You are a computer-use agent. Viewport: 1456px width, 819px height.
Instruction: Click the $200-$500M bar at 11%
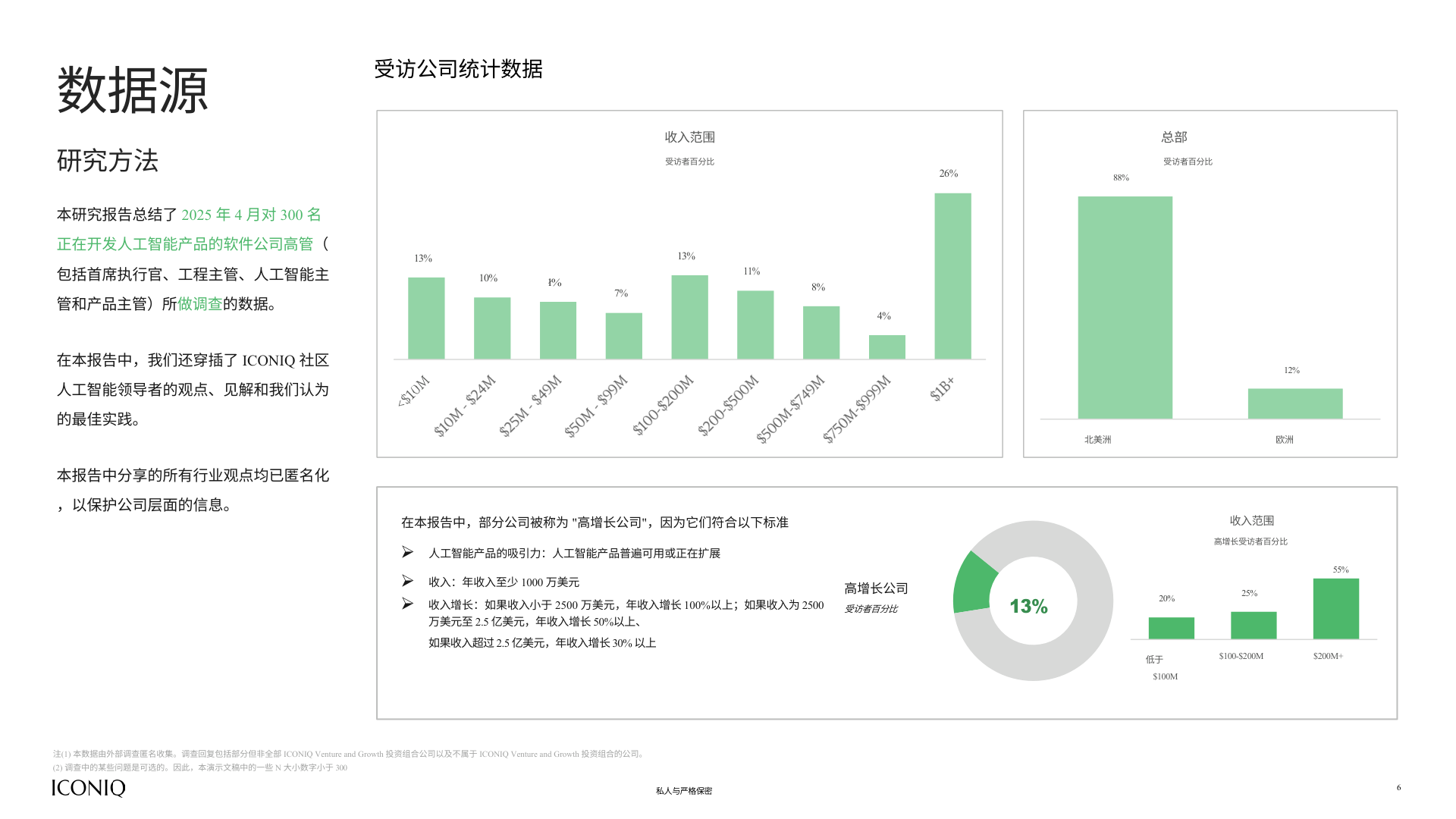(x=755, y=325)
